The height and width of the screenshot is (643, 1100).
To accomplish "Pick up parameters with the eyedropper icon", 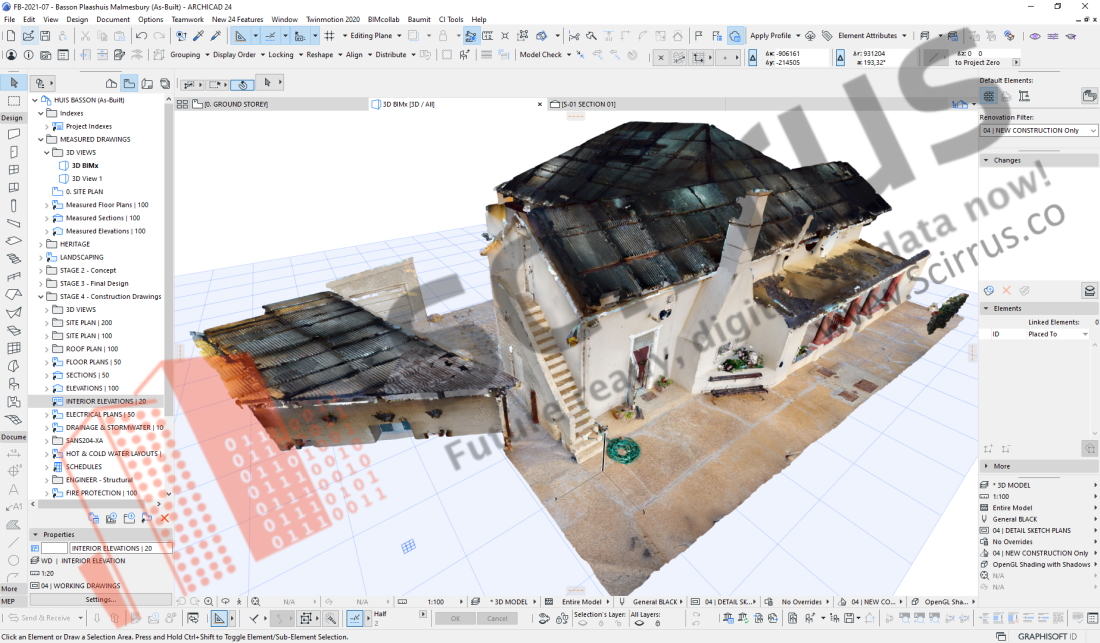I will tap(198, 35).
